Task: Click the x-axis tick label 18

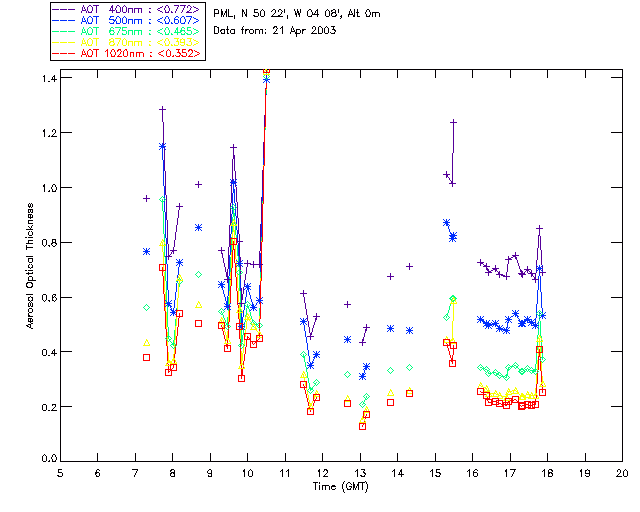Action: tap(547, 473)
